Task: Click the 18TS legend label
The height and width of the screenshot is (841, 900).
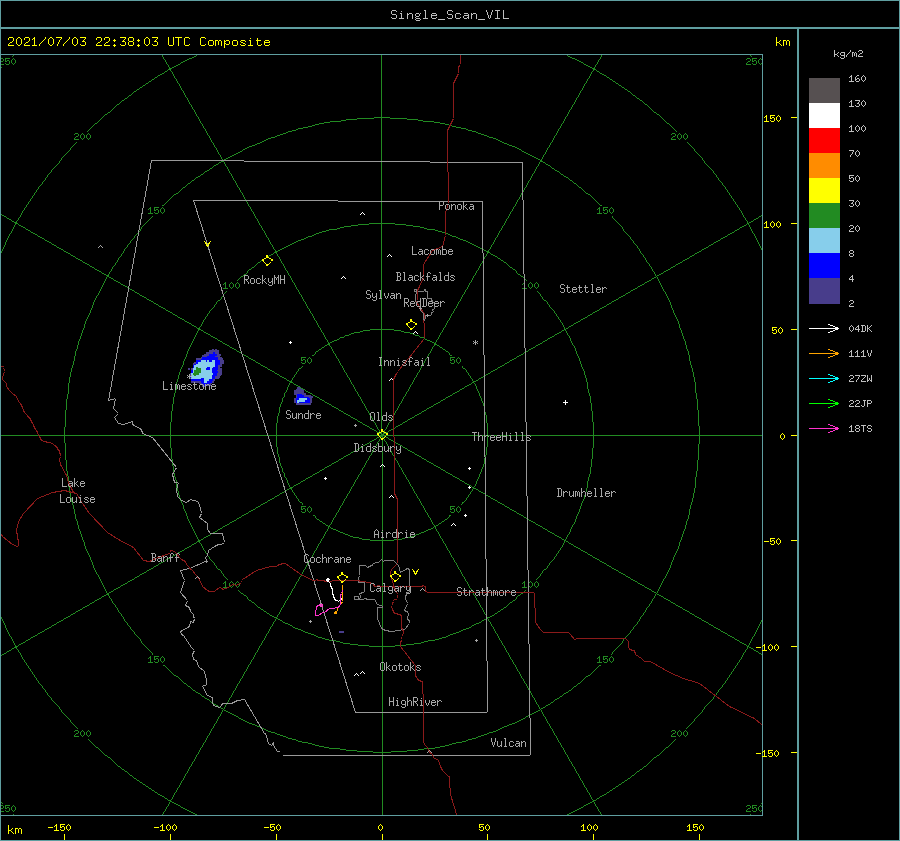Action: (x=860, y=428)
